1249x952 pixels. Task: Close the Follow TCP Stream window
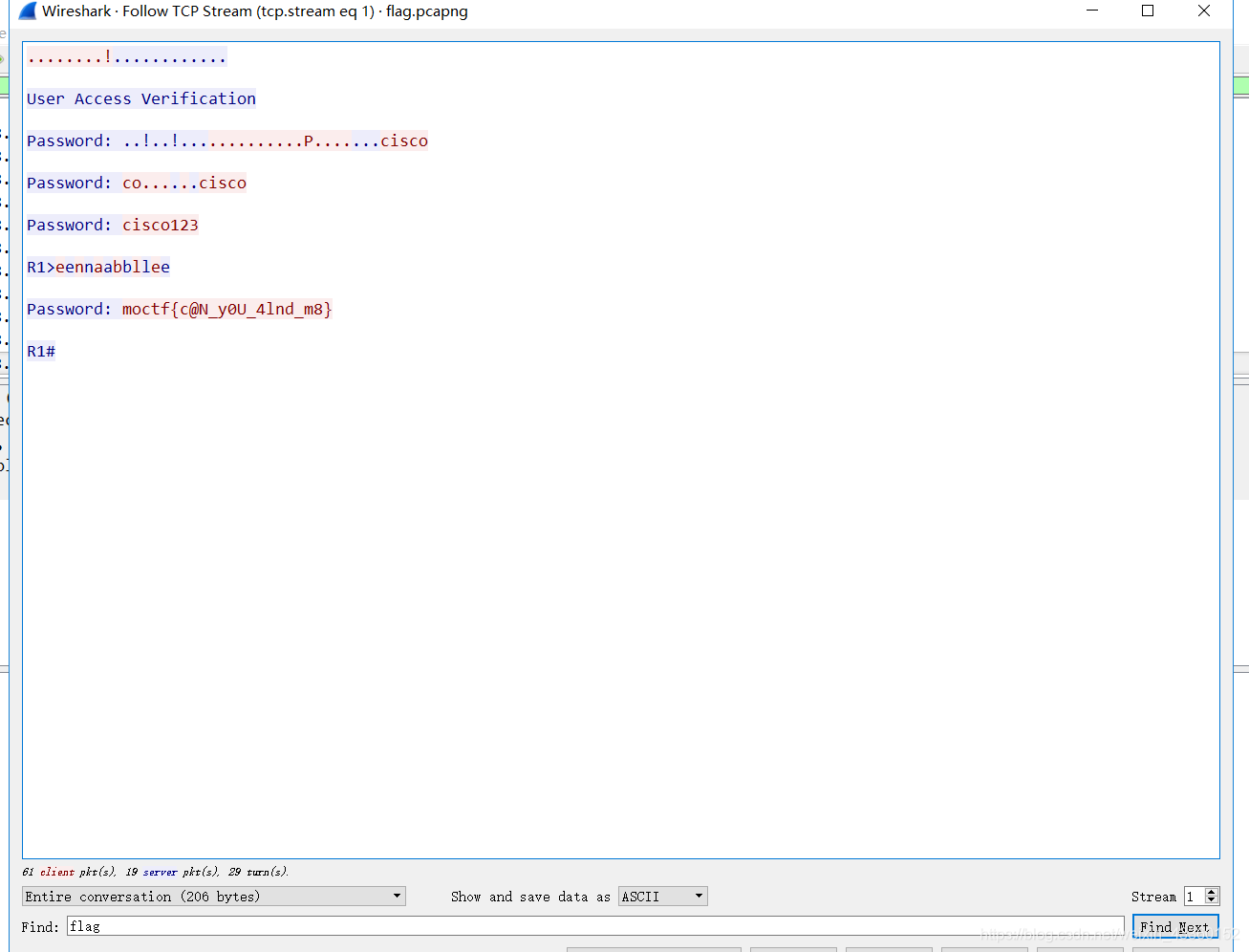(x=1204, y=11)
